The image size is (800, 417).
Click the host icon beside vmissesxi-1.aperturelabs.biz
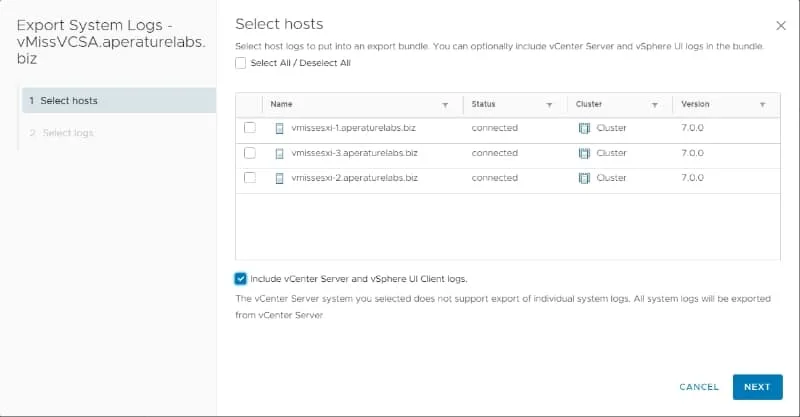click(x=279, y=128)
